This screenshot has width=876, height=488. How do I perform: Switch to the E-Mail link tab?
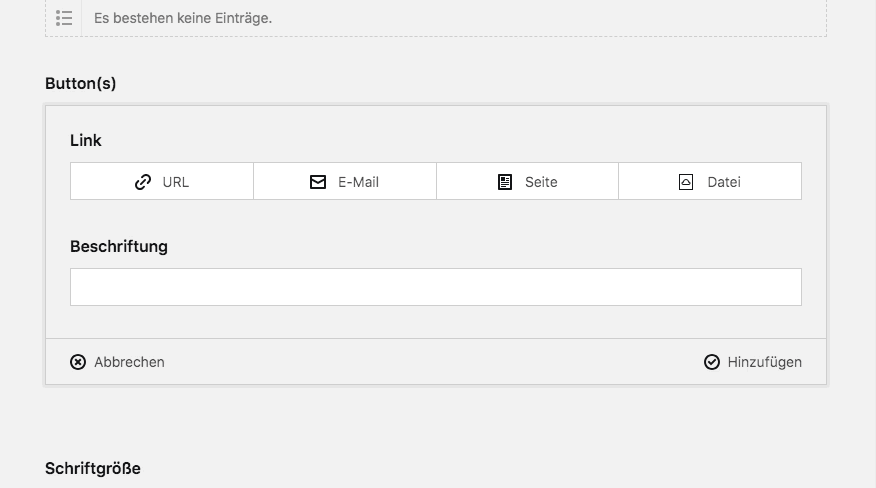(x=345, y=182)
